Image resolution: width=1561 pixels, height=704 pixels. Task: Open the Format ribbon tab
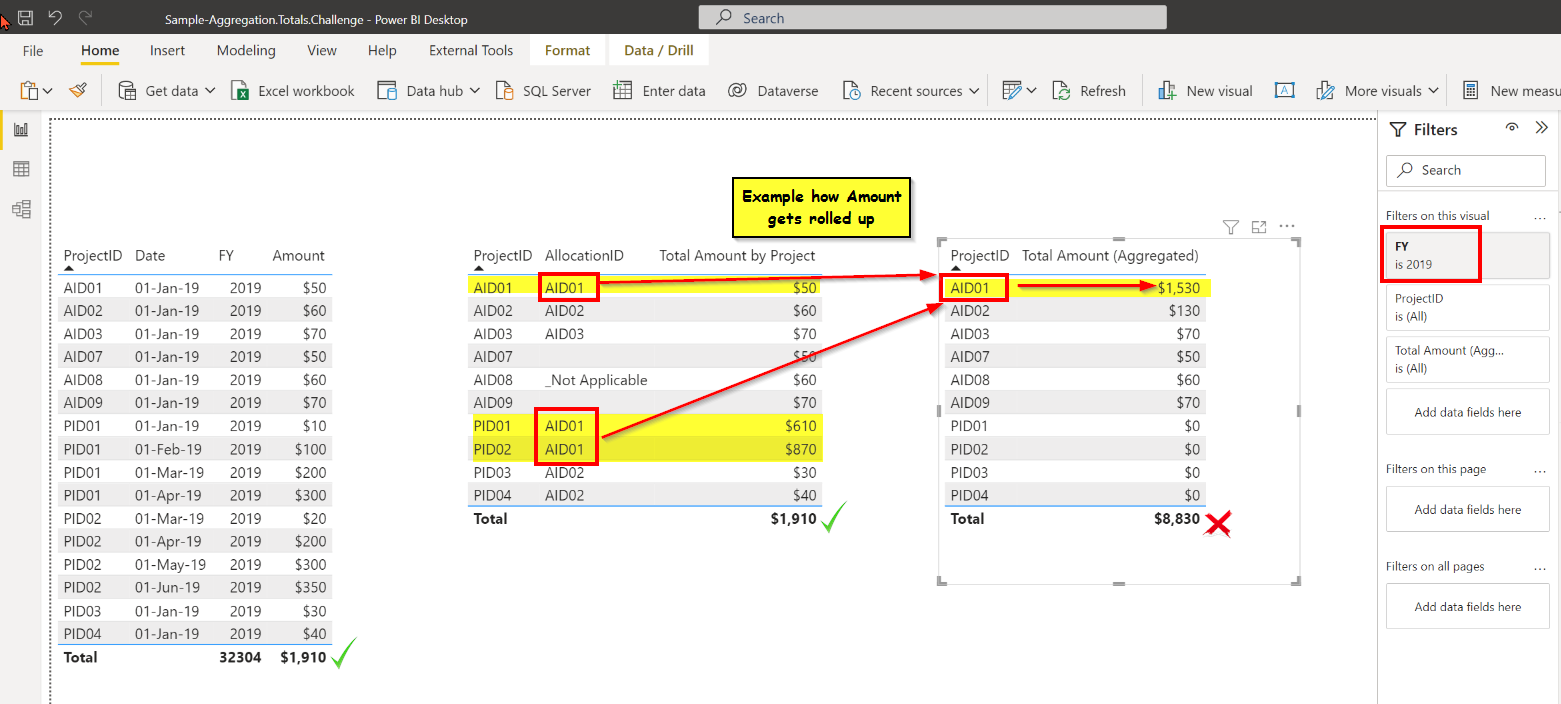[x=568, y=51]
